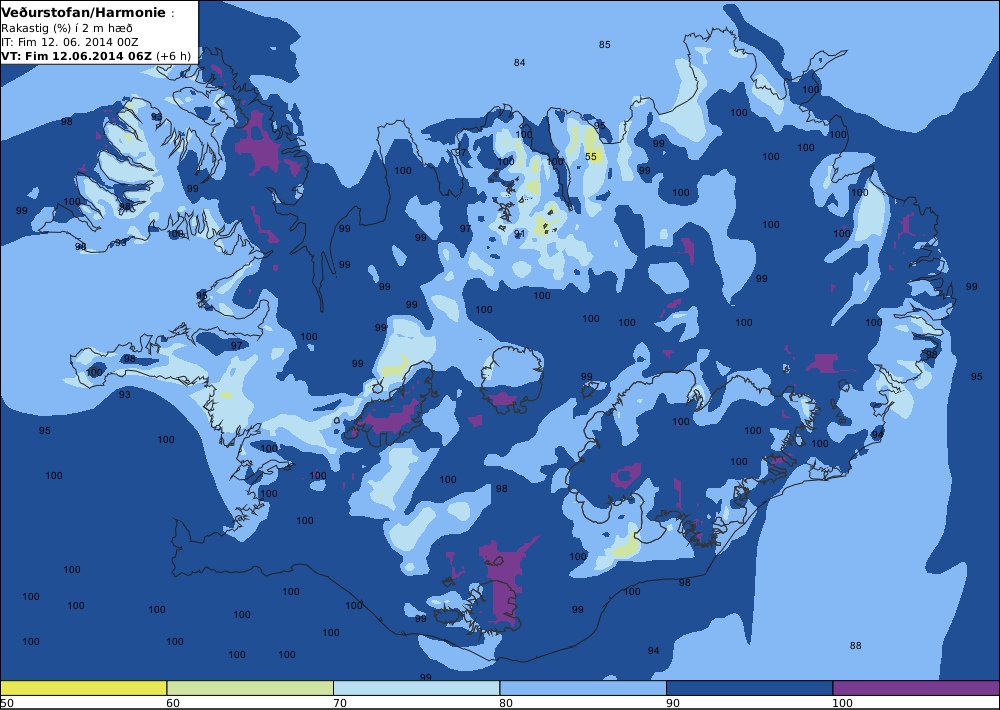This screenshot has height=710, width=1000.
Task: Click the humidity value 85 over northern sea
Action: (x=604, y=45)
